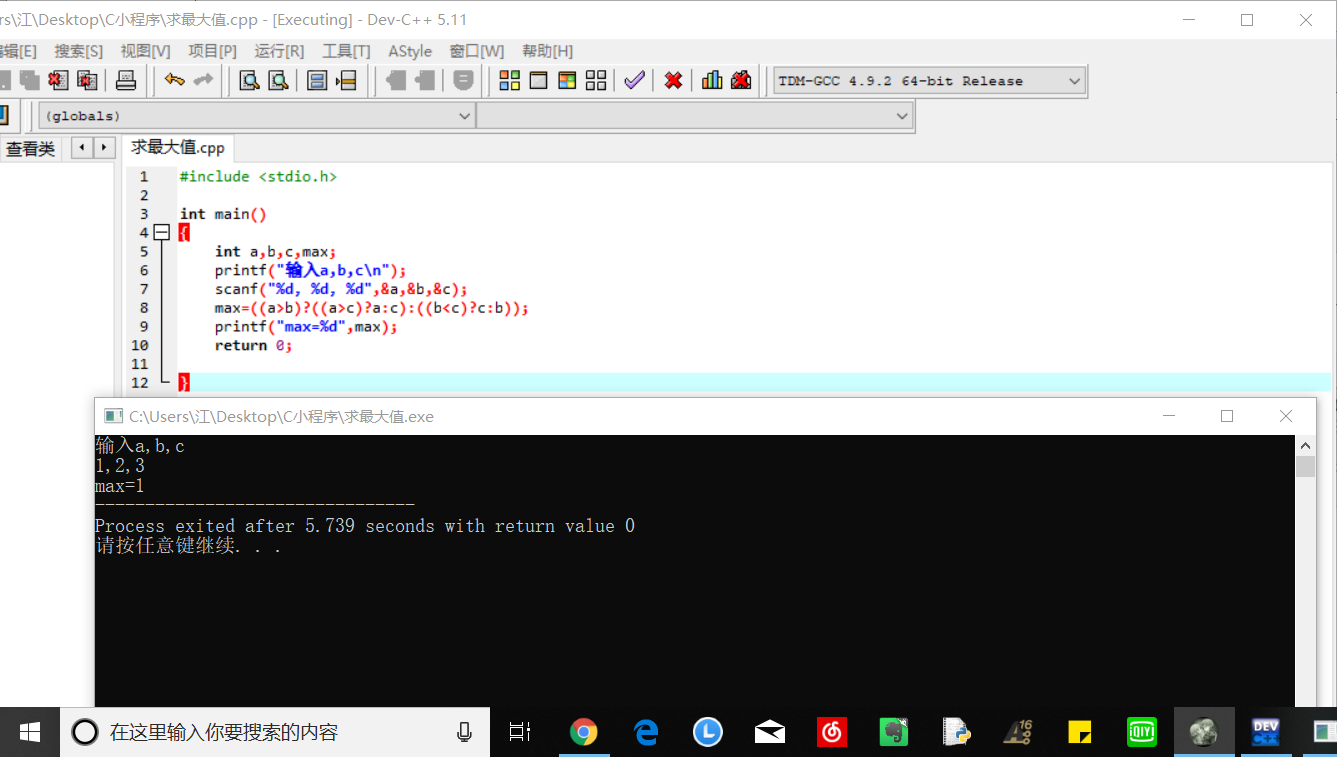
Task: Open the yellow Sticky Notes taskbar icon
Action: click(x=1080, y=732)
